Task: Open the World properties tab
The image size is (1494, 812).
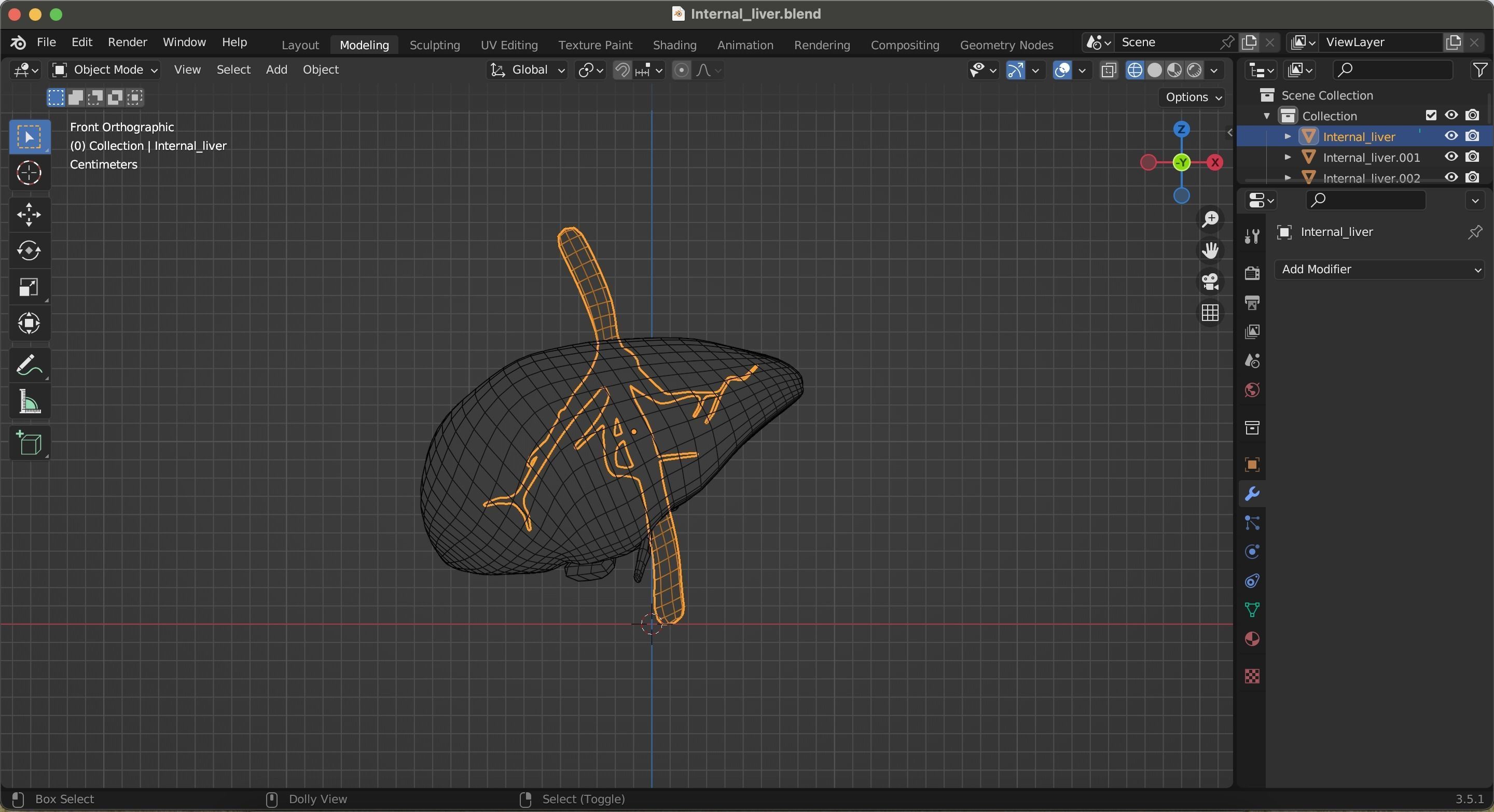Action: [1252, 390]
